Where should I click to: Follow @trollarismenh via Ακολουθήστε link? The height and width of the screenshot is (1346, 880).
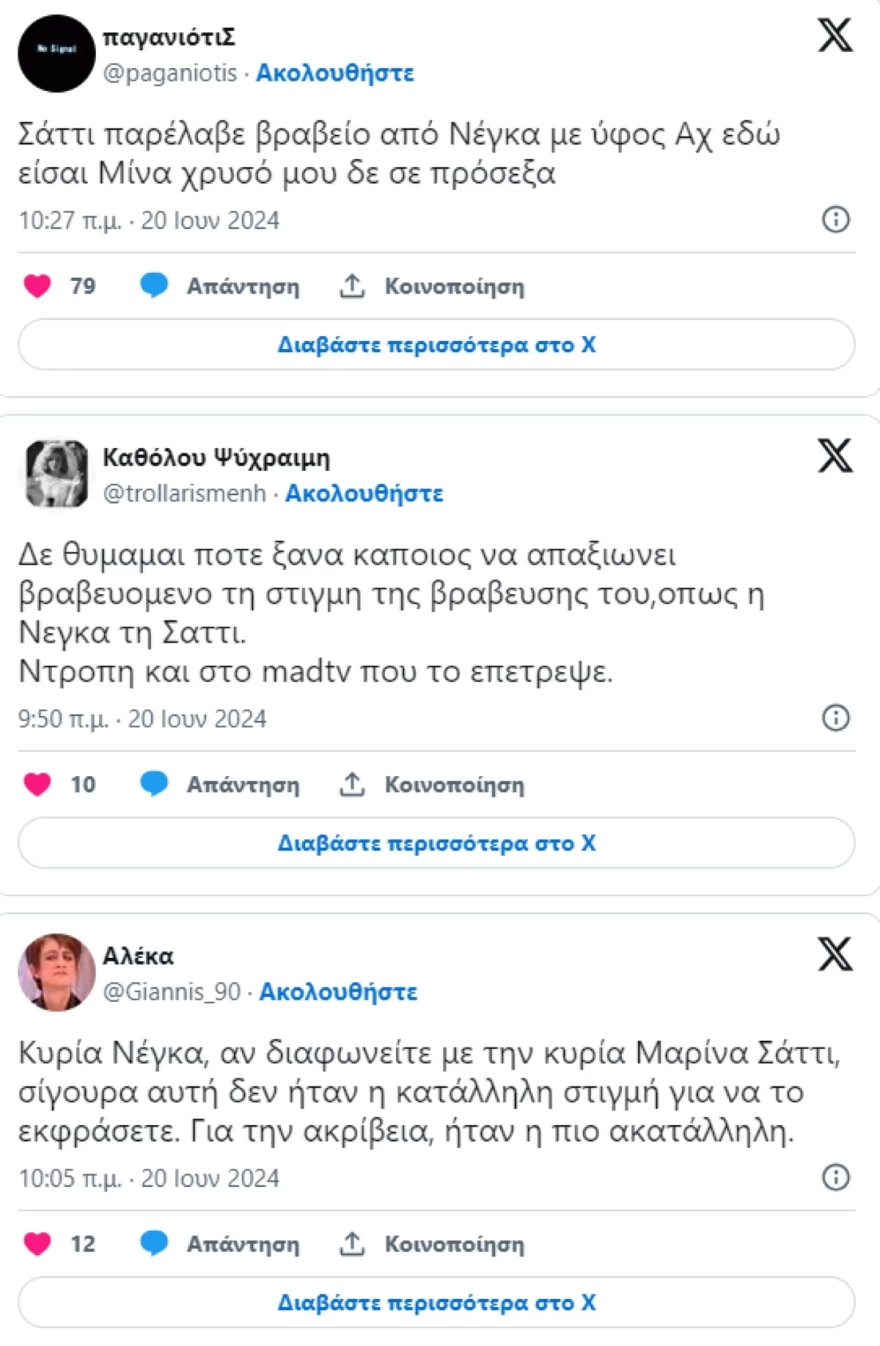pos(364,492)
